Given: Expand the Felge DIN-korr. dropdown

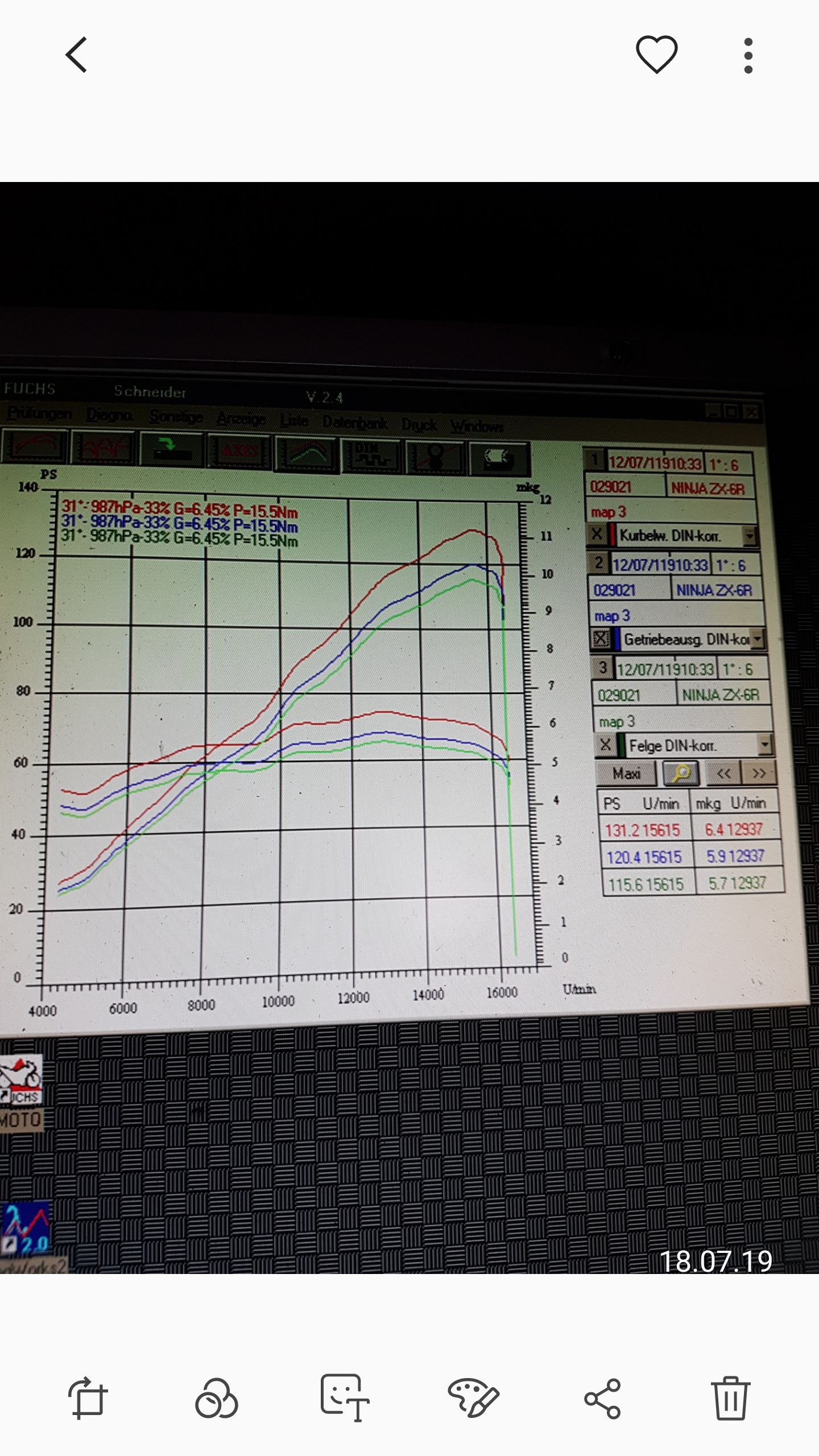Looking at the screenshot, I should (765, 744).
